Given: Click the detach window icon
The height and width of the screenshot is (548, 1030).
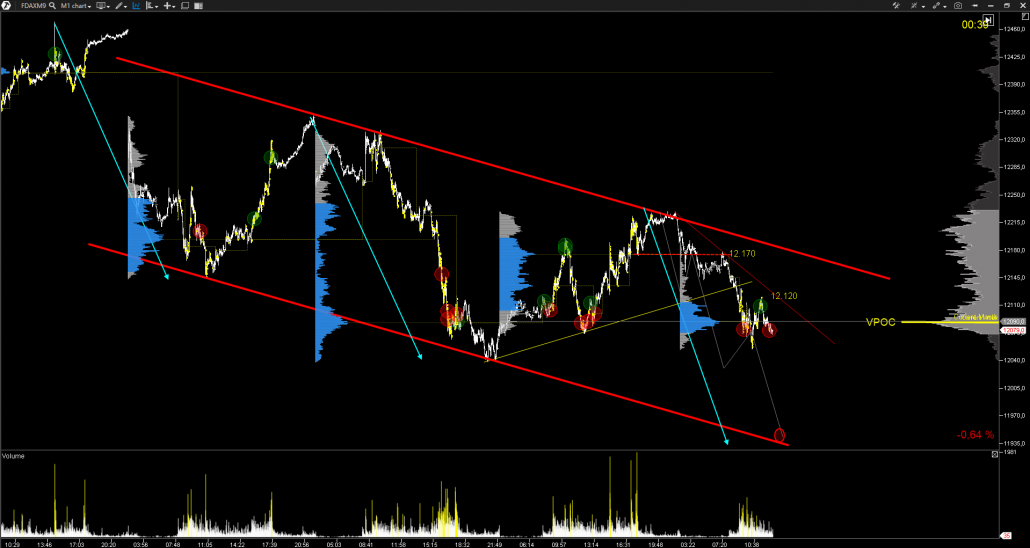Looking at the screenshot, I should pyautogui.click(x=185, y=6).
